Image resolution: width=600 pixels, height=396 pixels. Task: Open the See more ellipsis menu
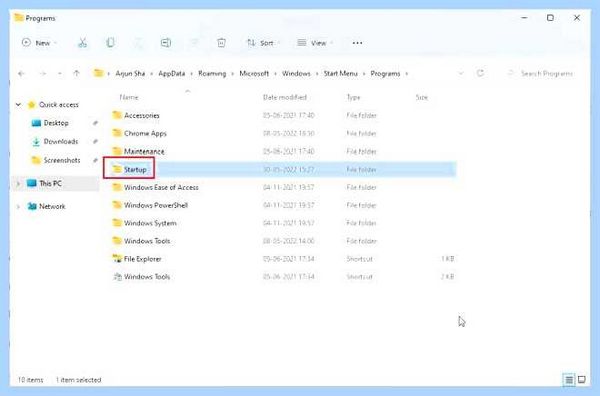point(357,43)
